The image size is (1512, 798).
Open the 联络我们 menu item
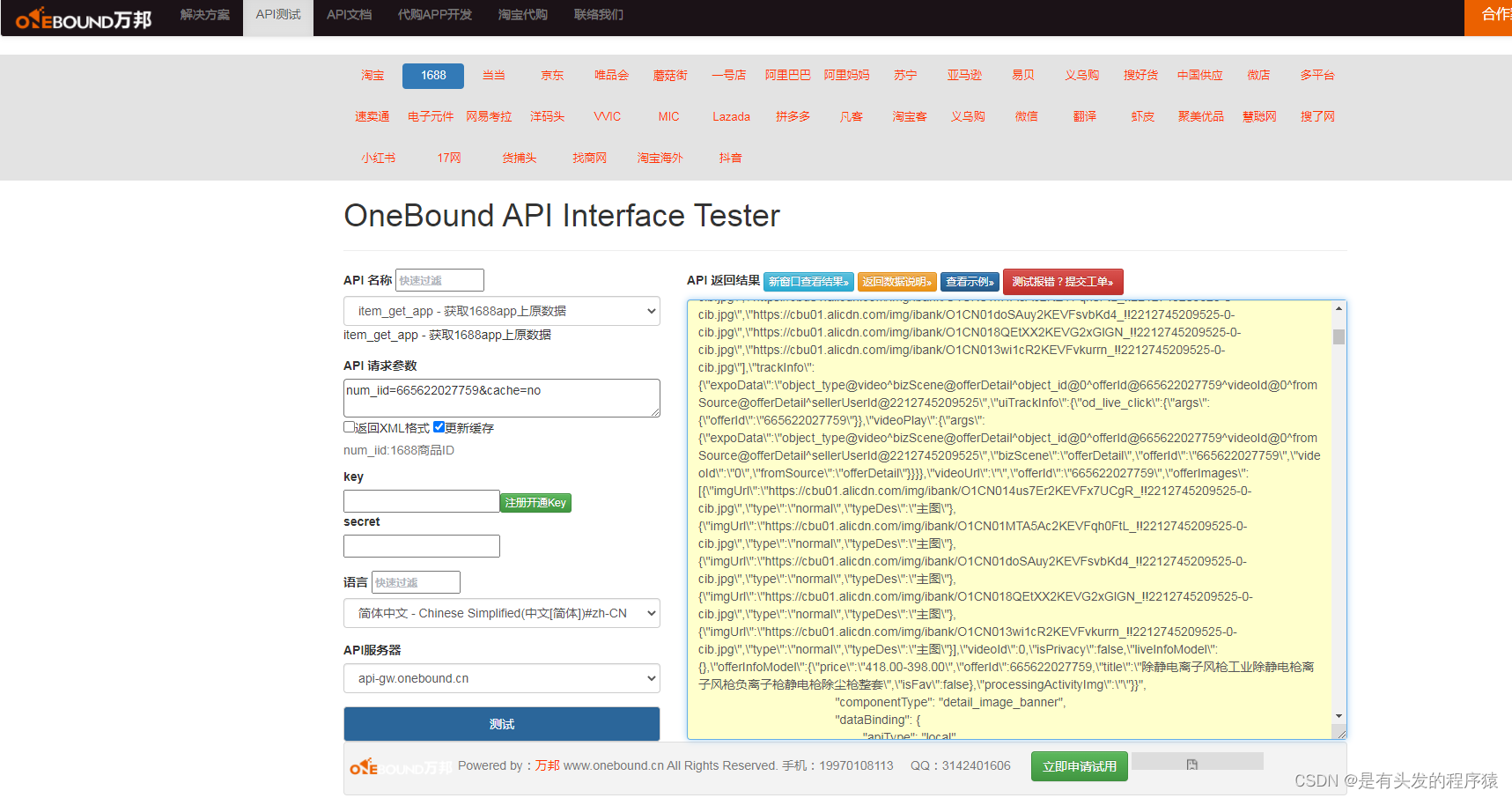[x=599, y=15]
